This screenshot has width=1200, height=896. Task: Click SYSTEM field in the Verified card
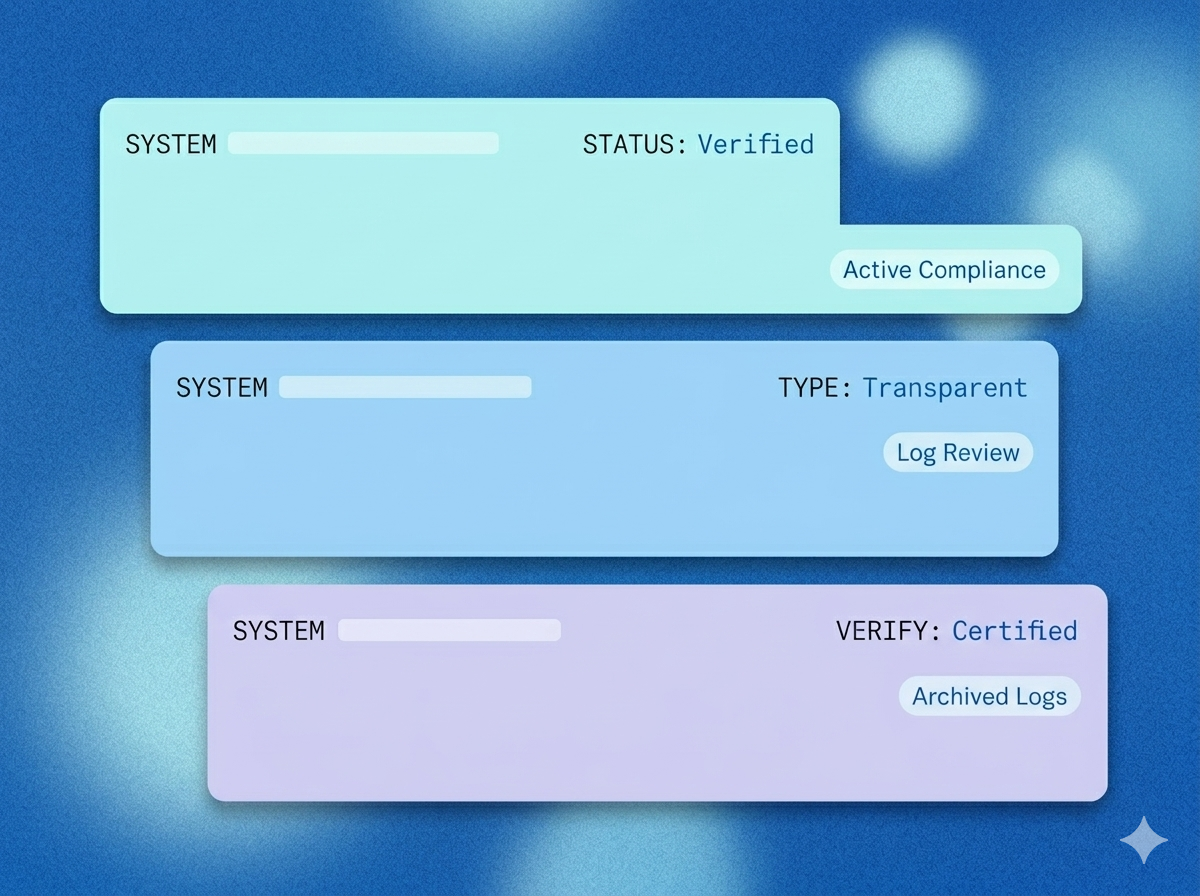pyautogui.click(x=363, y=143)
